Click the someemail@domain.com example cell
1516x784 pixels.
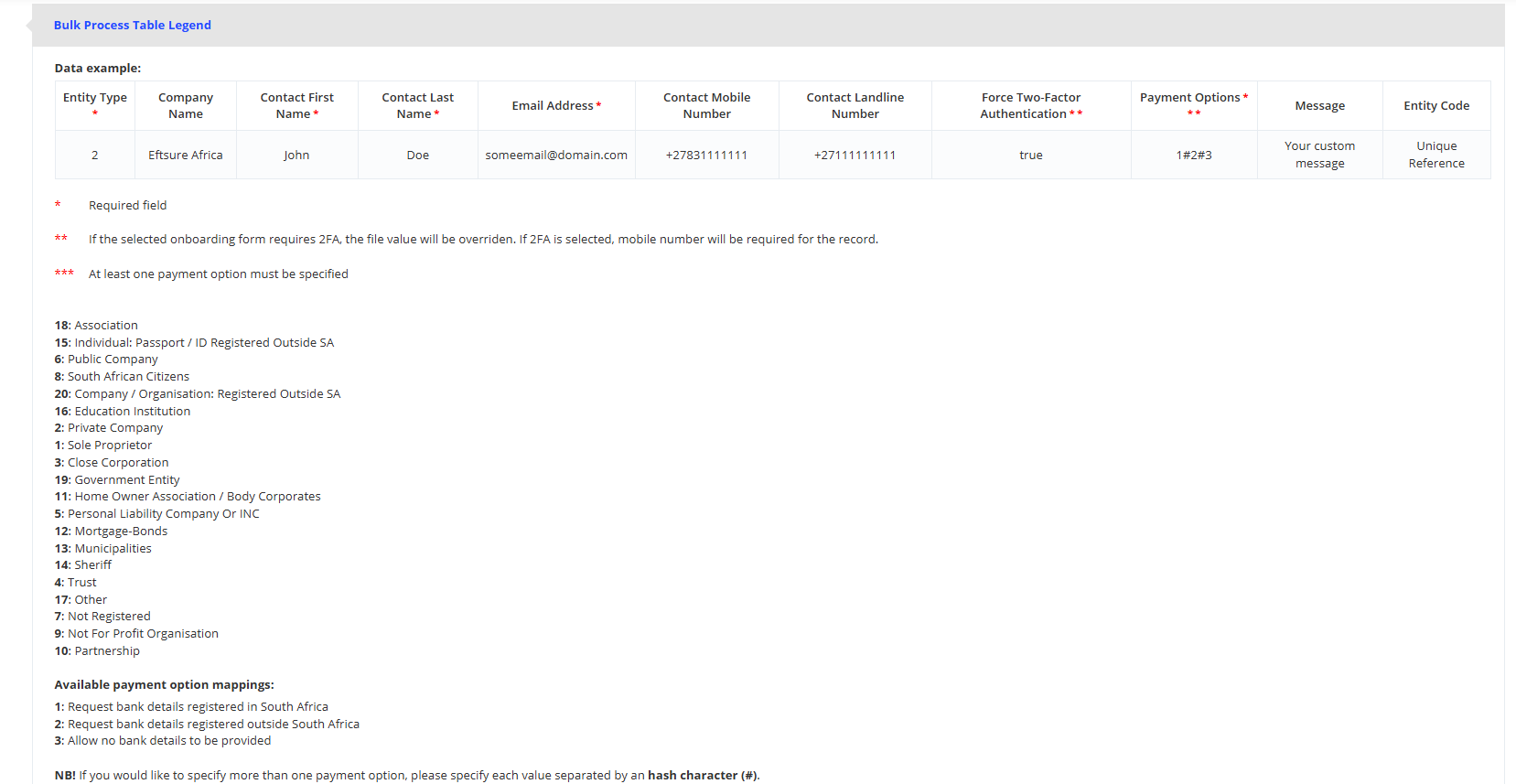pos(556,156)
